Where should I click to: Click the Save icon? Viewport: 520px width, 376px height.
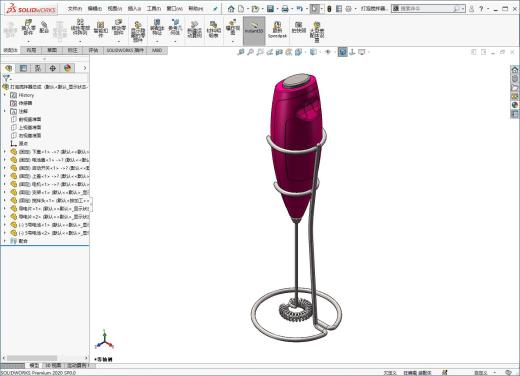point(270,9)
